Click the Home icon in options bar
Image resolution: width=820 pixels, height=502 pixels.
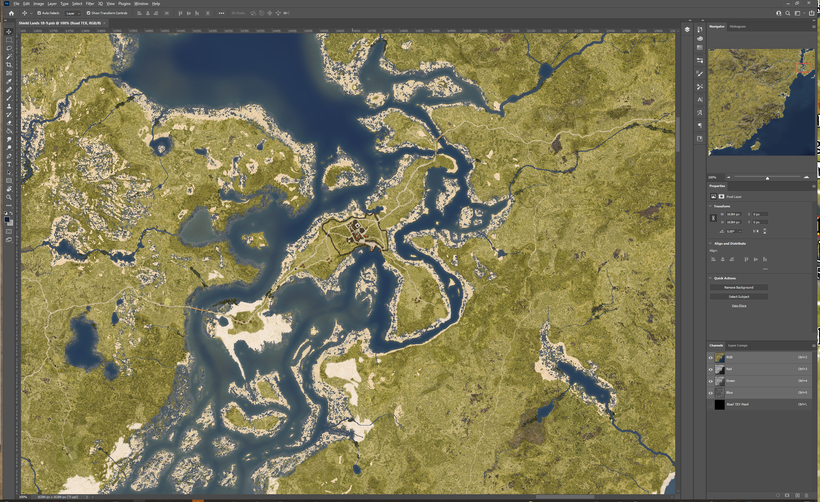tap(8, 13)
